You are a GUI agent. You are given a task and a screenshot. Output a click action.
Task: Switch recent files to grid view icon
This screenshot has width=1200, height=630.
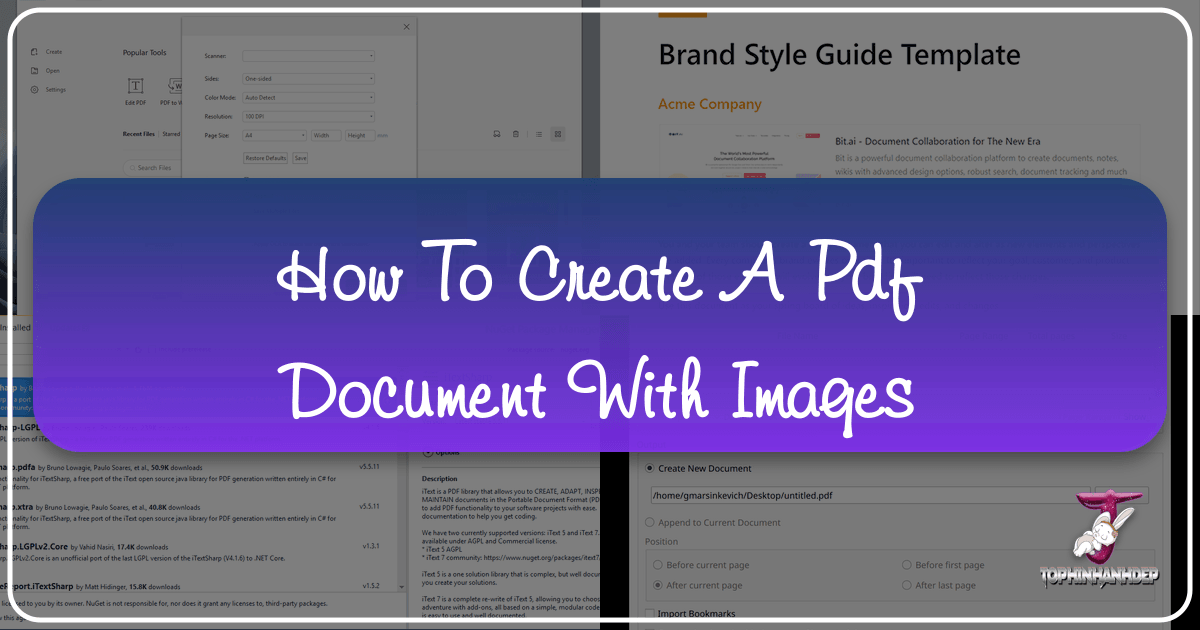[x=558, y=134]
